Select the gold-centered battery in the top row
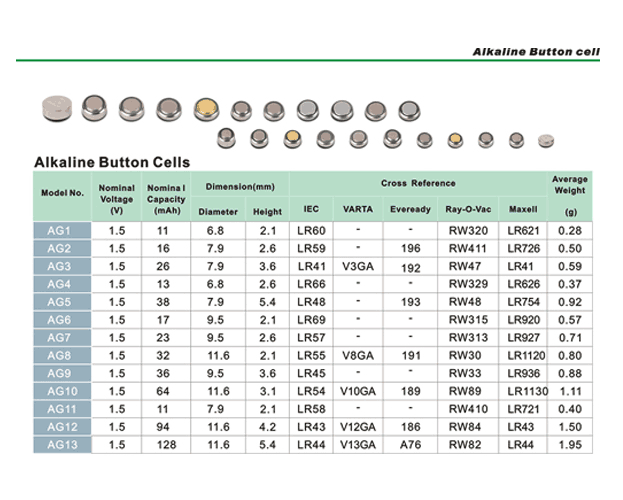The width and height of the screenshot is (623, 500). [205, 108]
